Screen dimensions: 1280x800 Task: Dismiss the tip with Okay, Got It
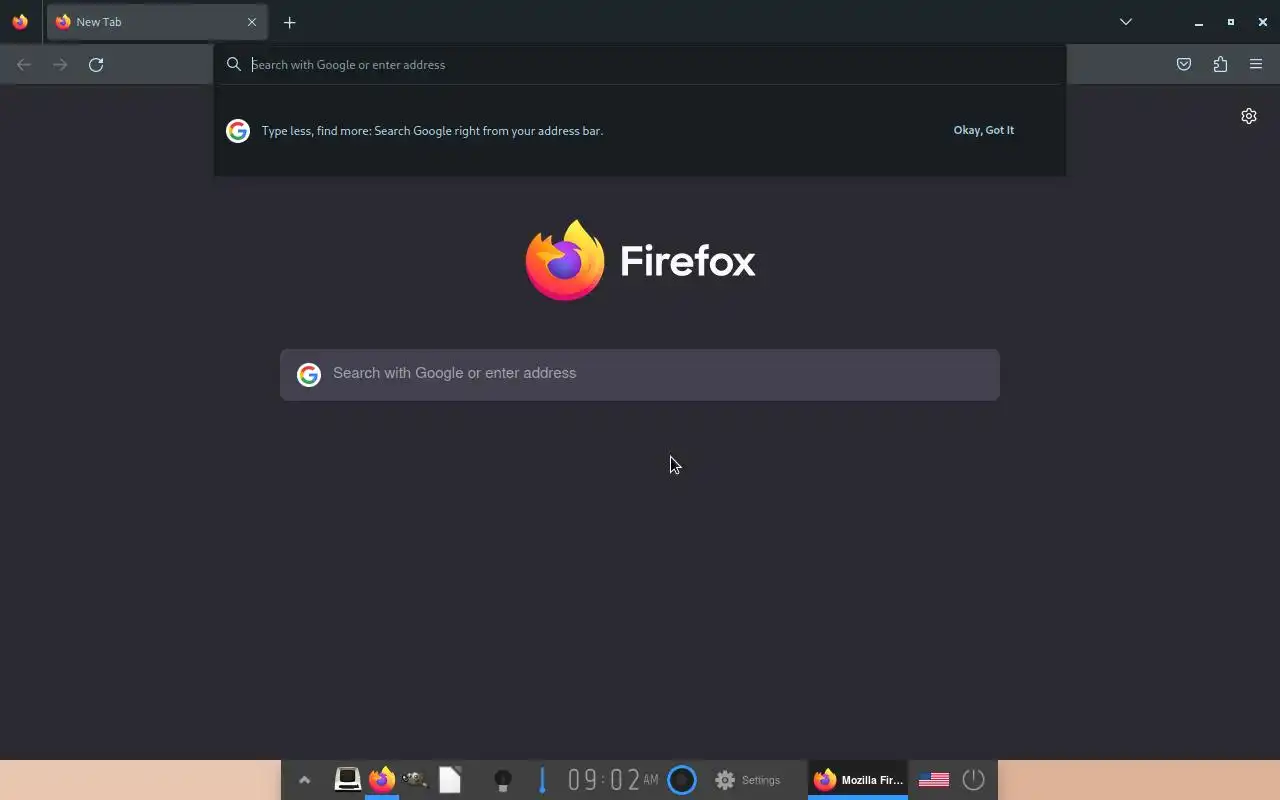(x=984, y=130)
